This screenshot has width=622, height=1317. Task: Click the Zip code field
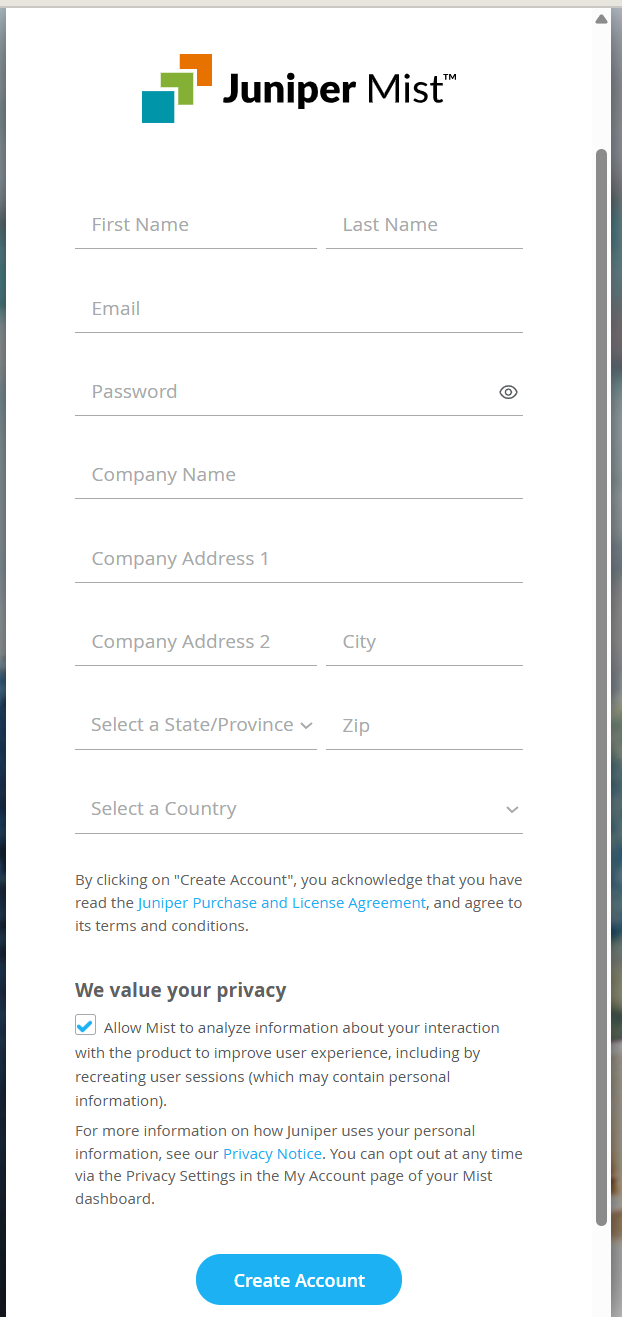pos(424,726)
